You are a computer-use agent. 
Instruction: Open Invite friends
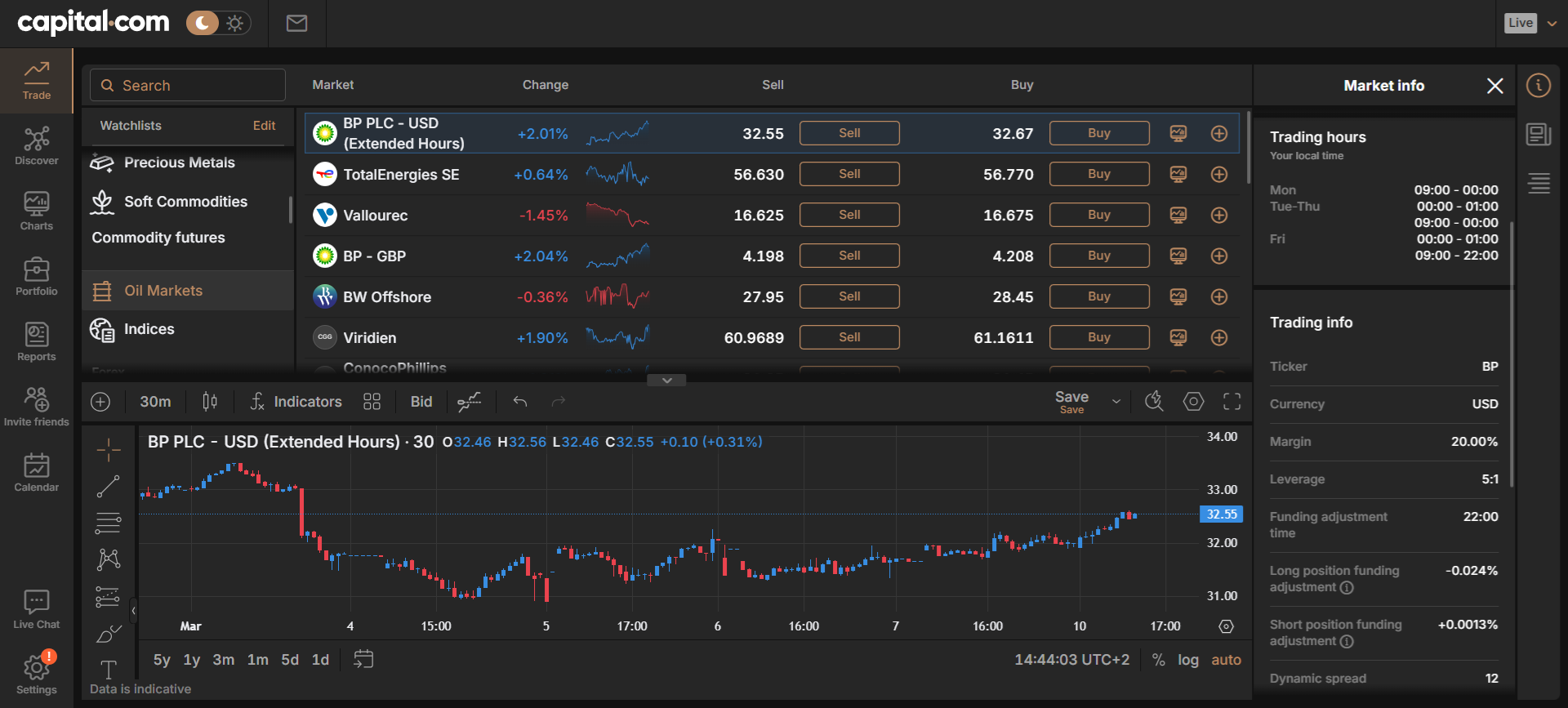coord(37,407)
